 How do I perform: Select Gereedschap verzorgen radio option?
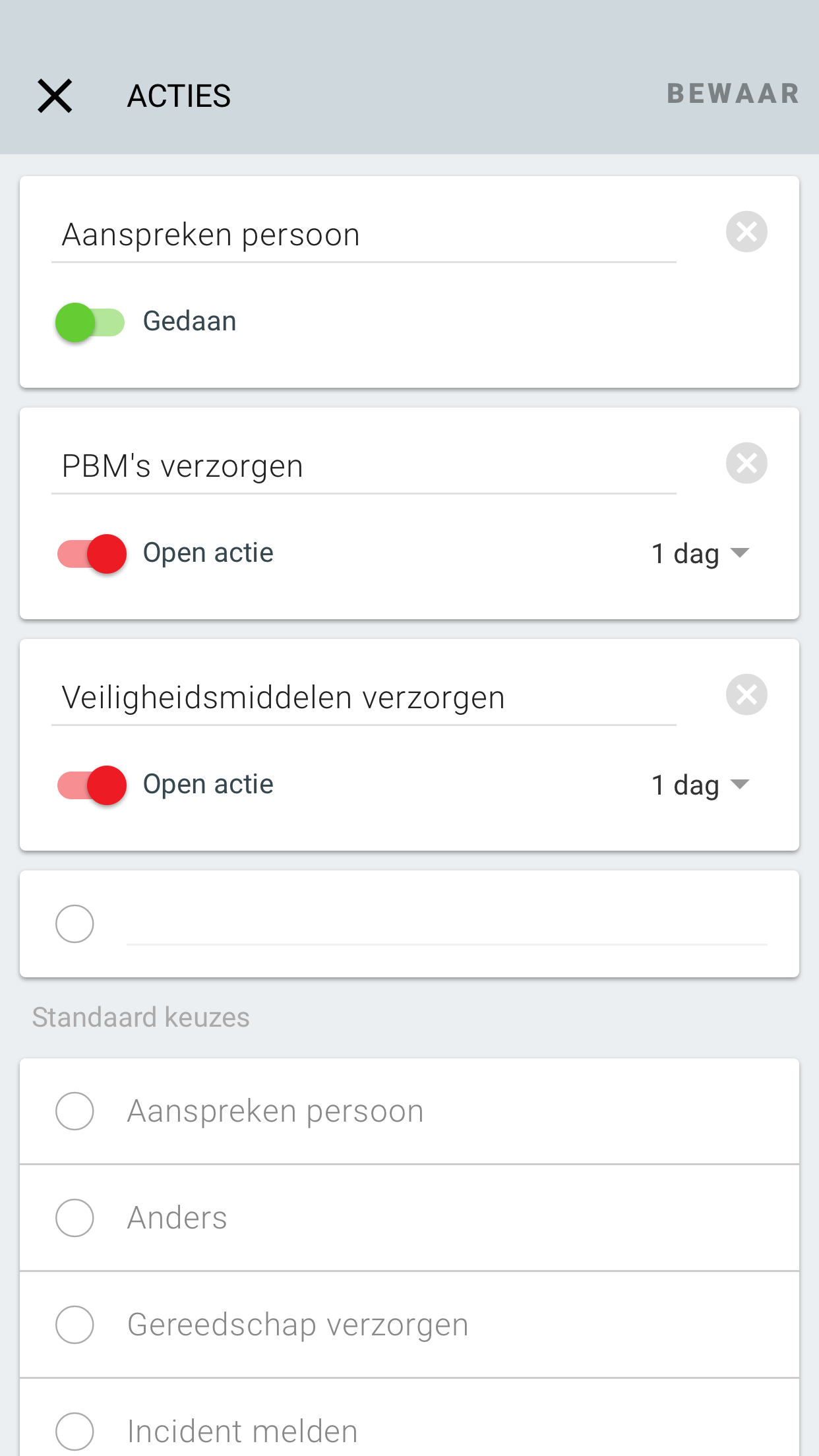pyautogui.click(x=409, y=1325)
